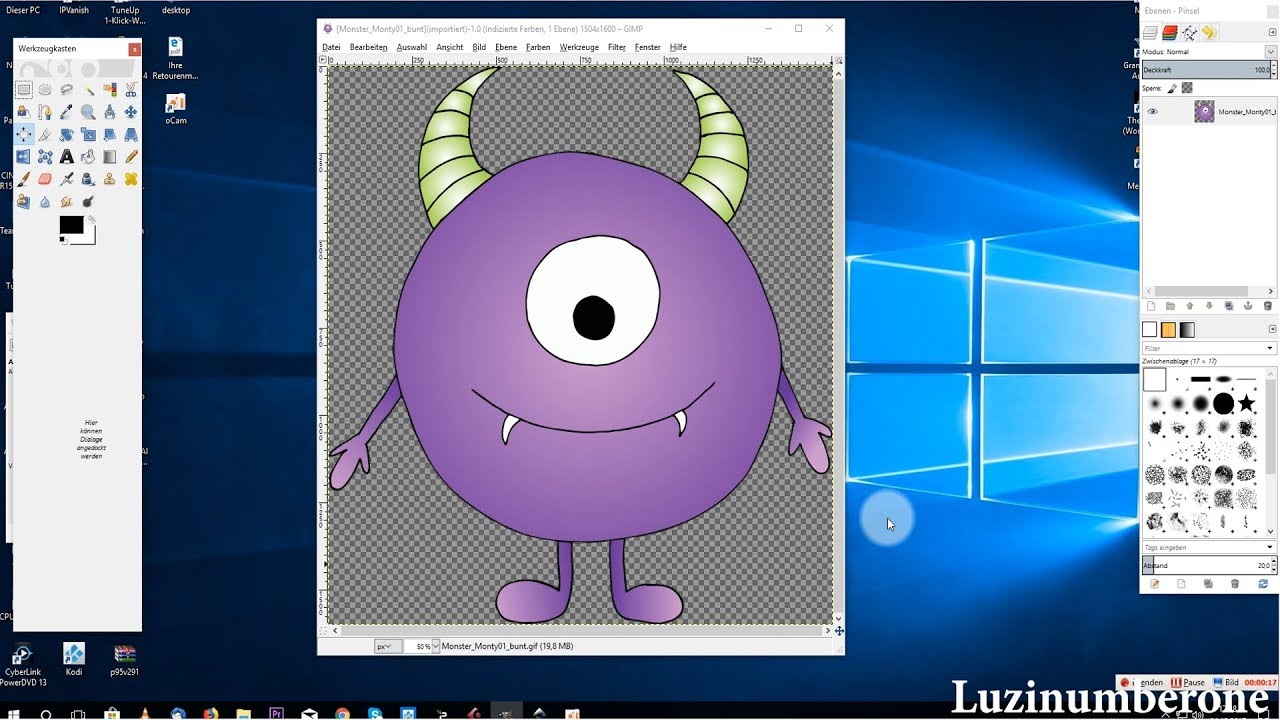1280x720 pixels.
Task: Select the Paintbrush tool
Action: pos(23,179)
